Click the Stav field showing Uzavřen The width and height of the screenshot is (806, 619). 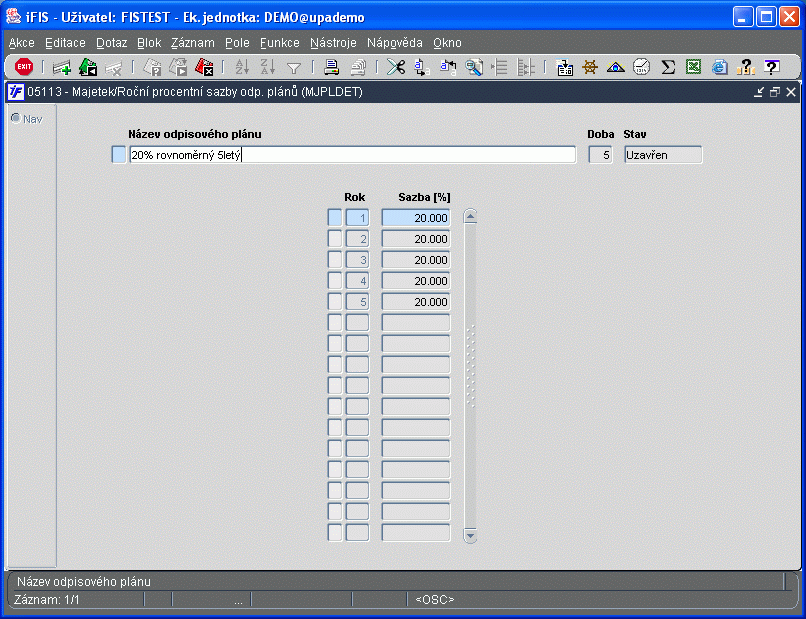(663, 155)
